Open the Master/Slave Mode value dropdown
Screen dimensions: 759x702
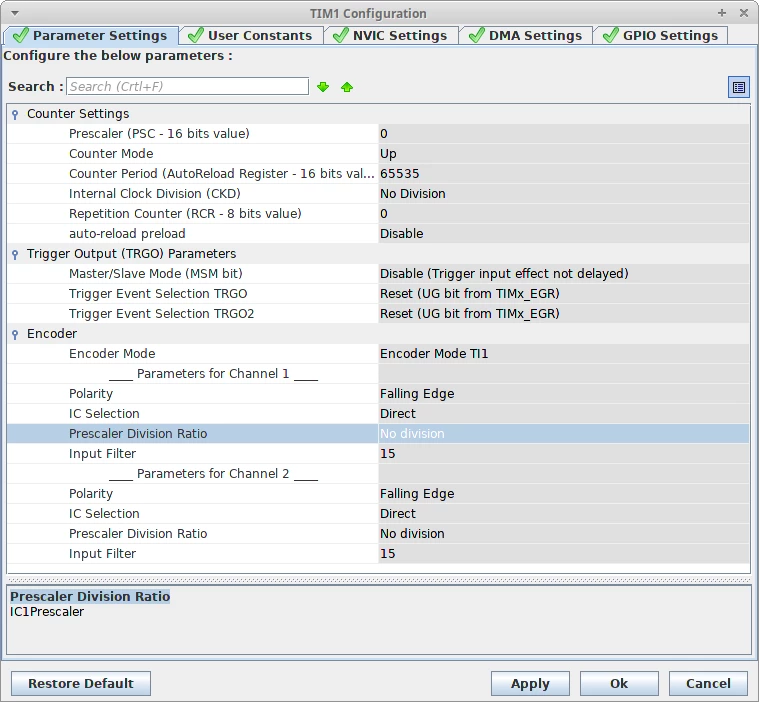click(x=564, y=274)
